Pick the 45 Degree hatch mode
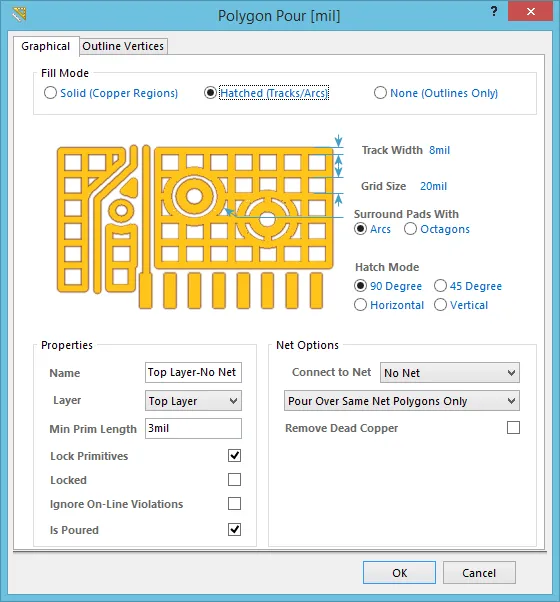This screenshot has width=560, height=602. pyautogui.click(x=468, y=286)
